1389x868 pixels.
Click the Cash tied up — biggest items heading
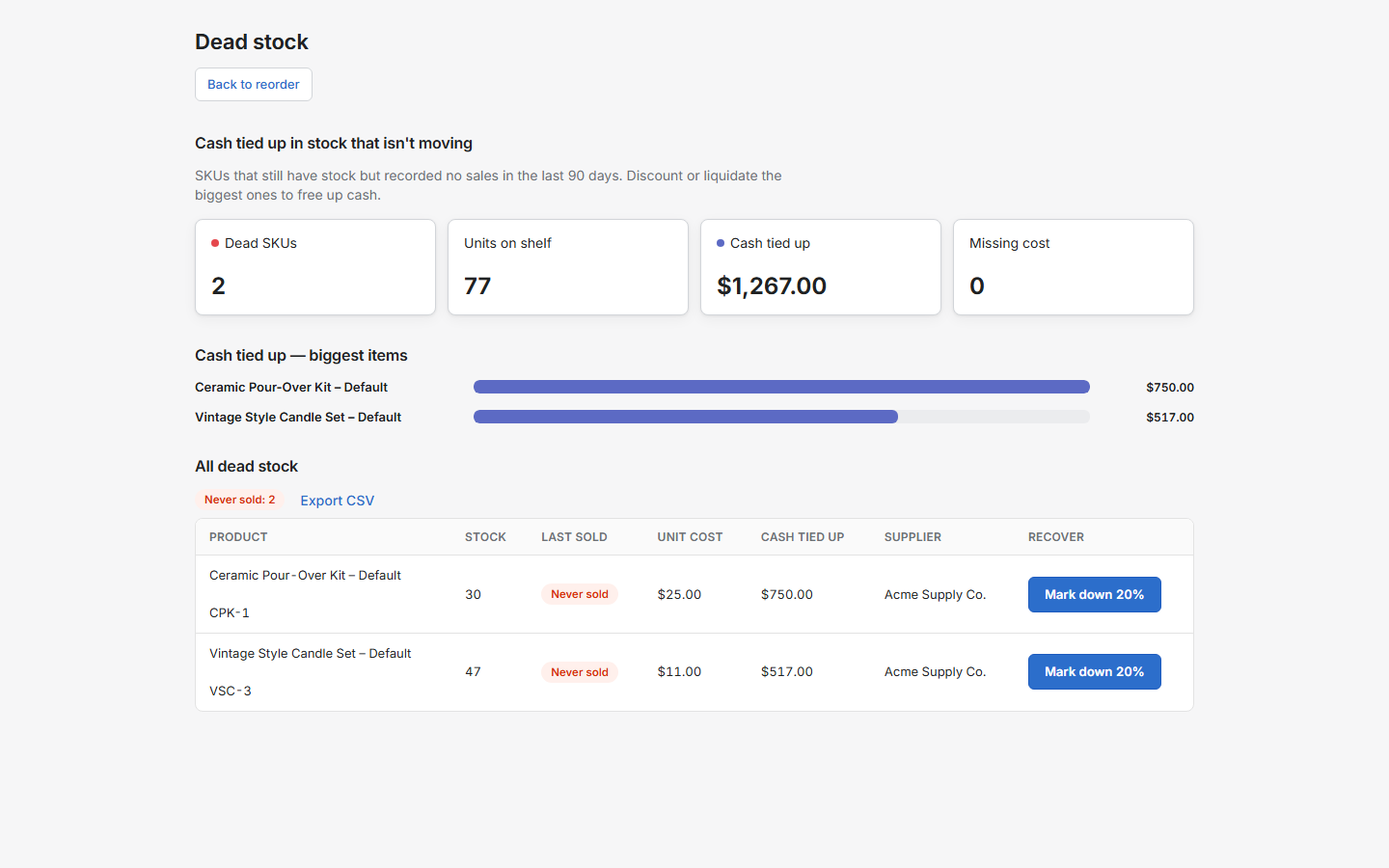(301, 356)
